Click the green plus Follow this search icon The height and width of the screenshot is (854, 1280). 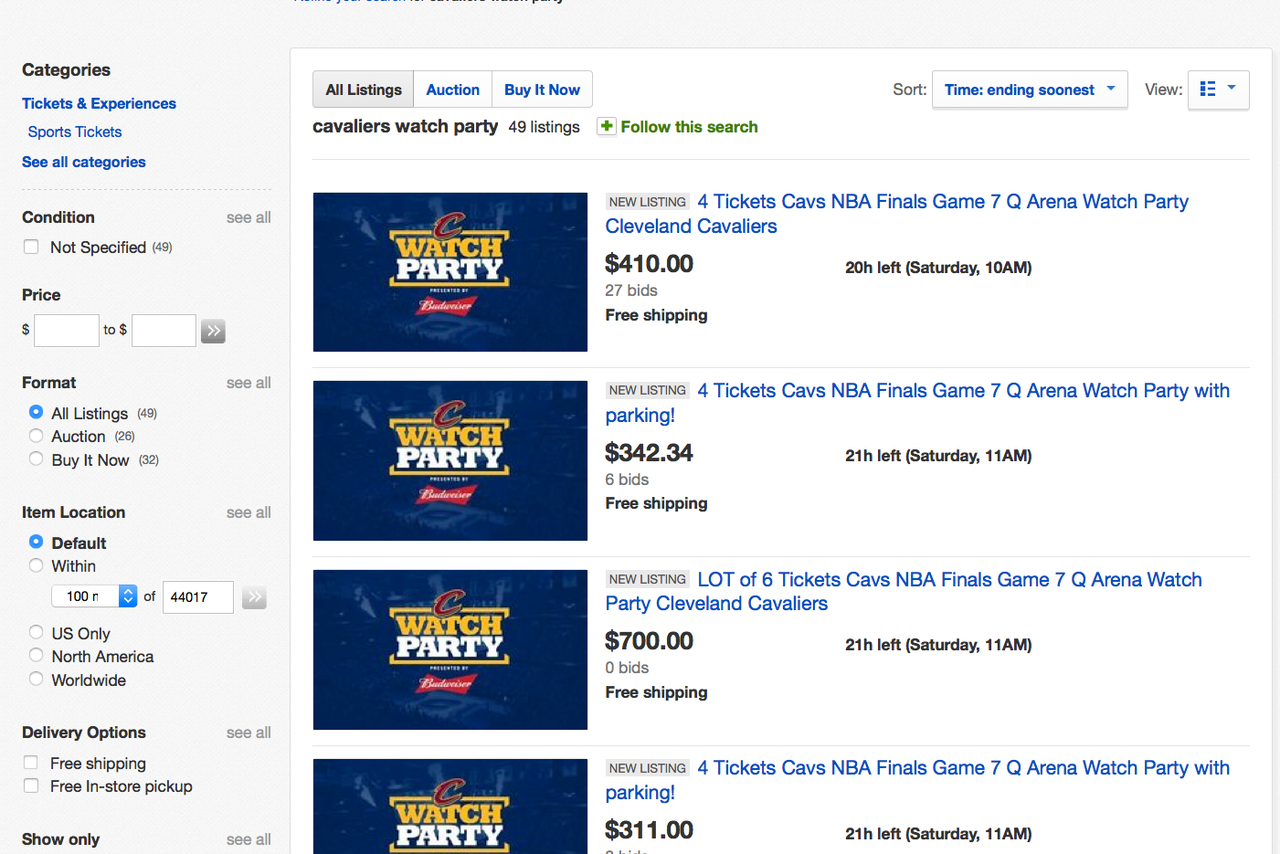(606, 126)
